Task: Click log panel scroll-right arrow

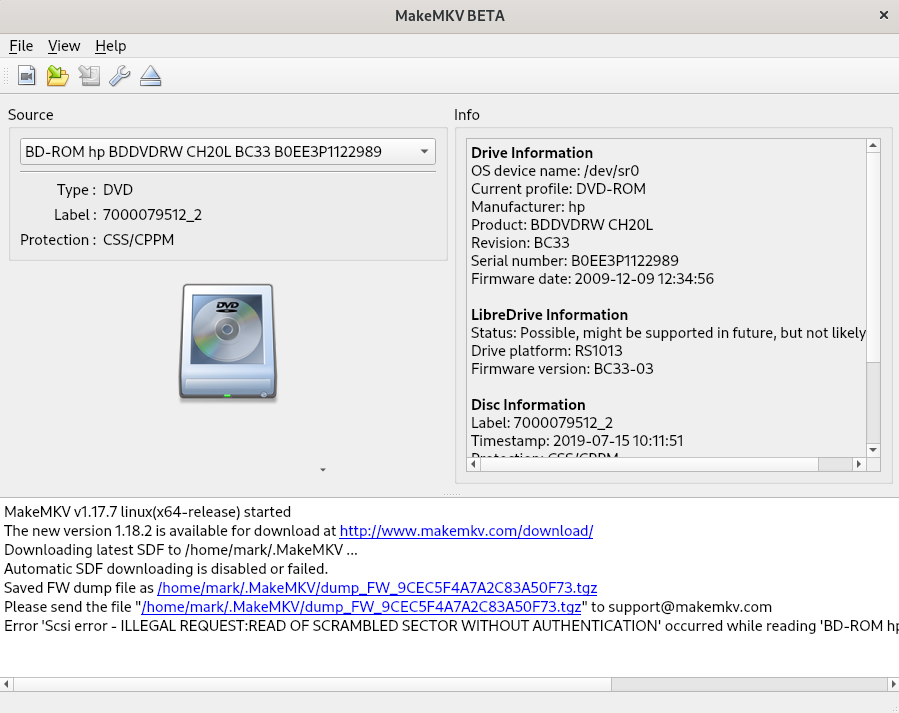Action: point(890,685)
